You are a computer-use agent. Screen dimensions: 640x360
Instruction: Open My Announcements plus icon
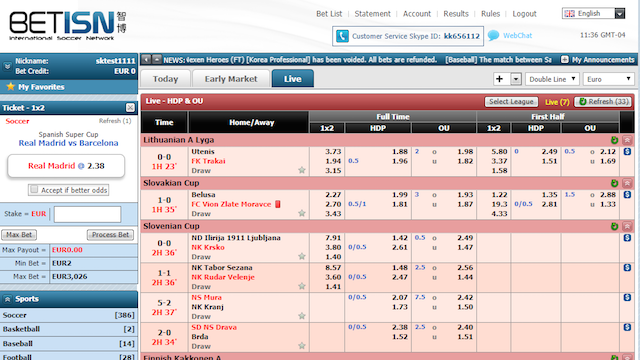[564, 60]
